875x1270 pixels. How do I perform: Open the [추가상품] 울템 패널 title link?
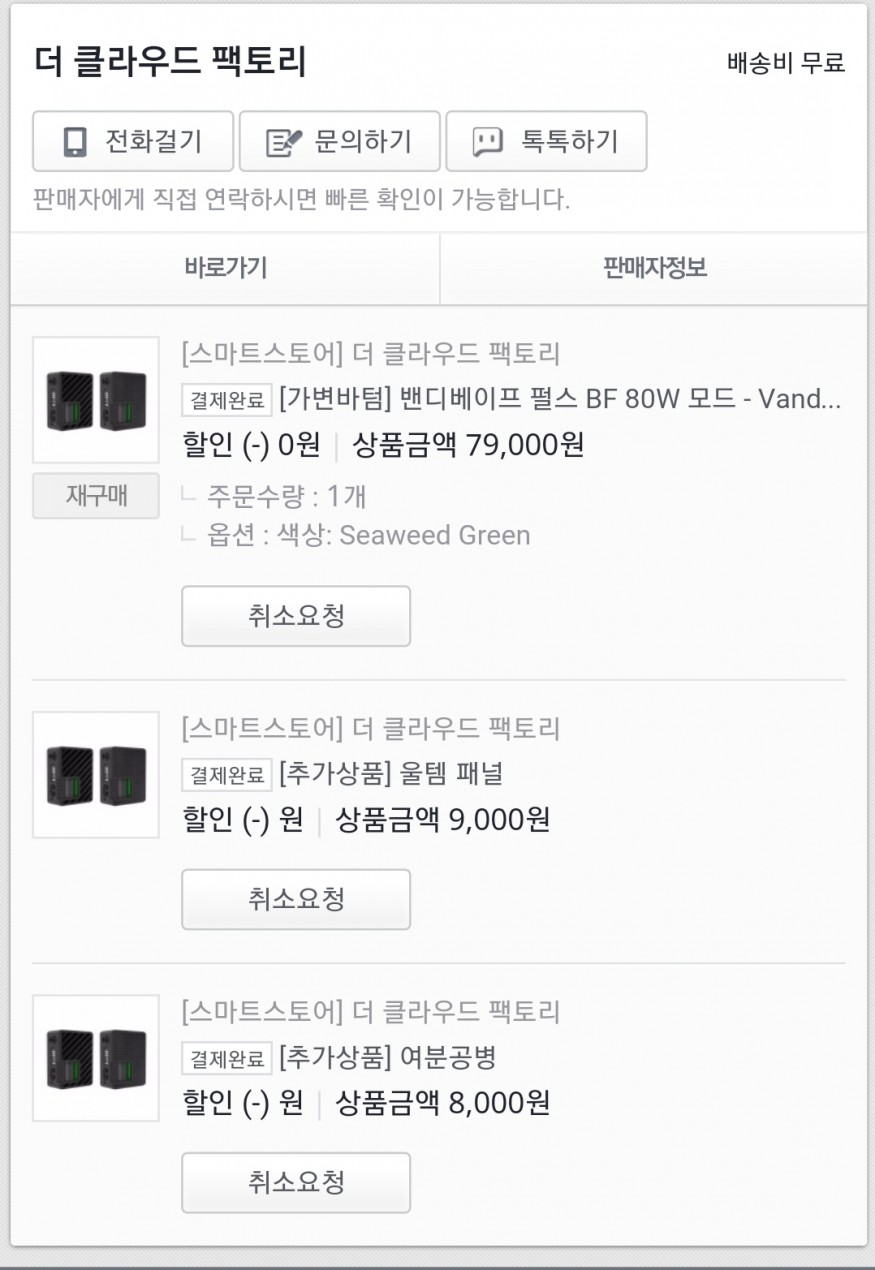391,774
